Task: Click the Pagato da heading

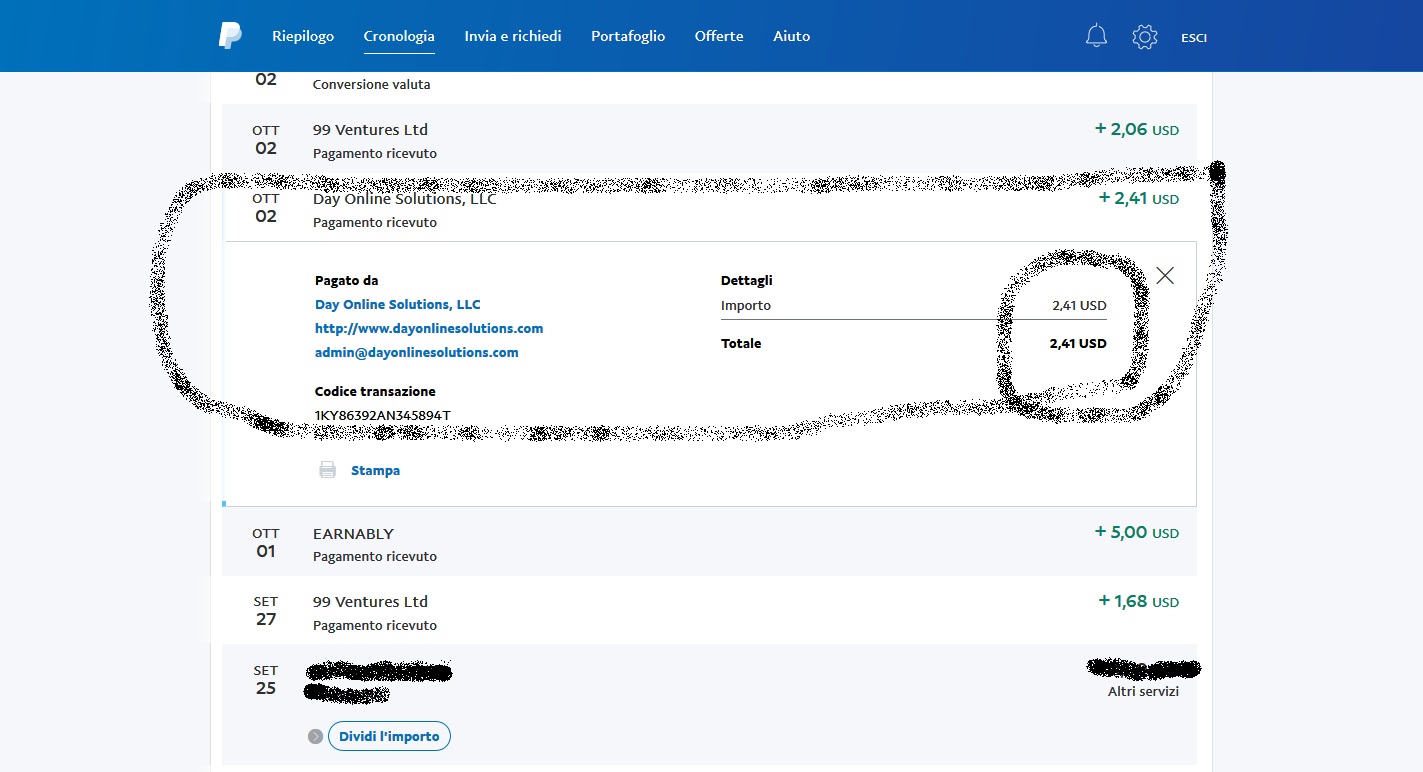Action: point(347,280)
